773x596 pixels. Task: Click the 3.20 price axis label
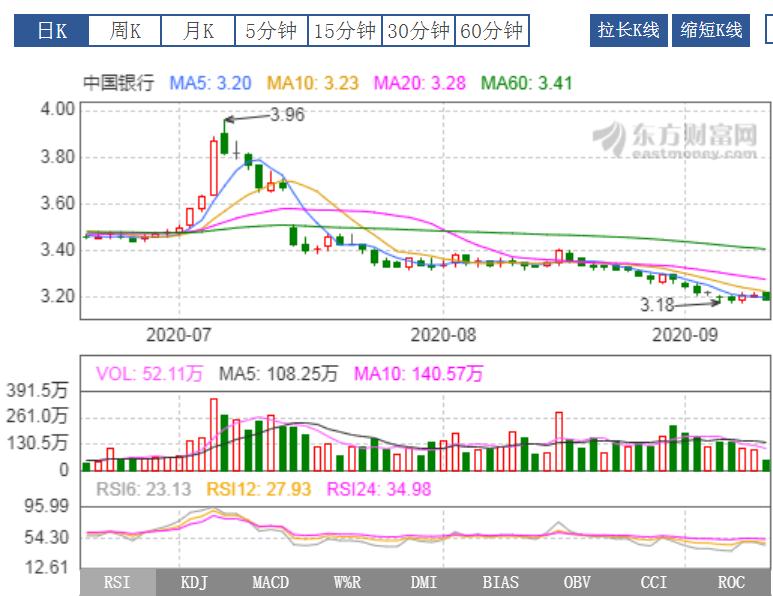tap(57, 296)
